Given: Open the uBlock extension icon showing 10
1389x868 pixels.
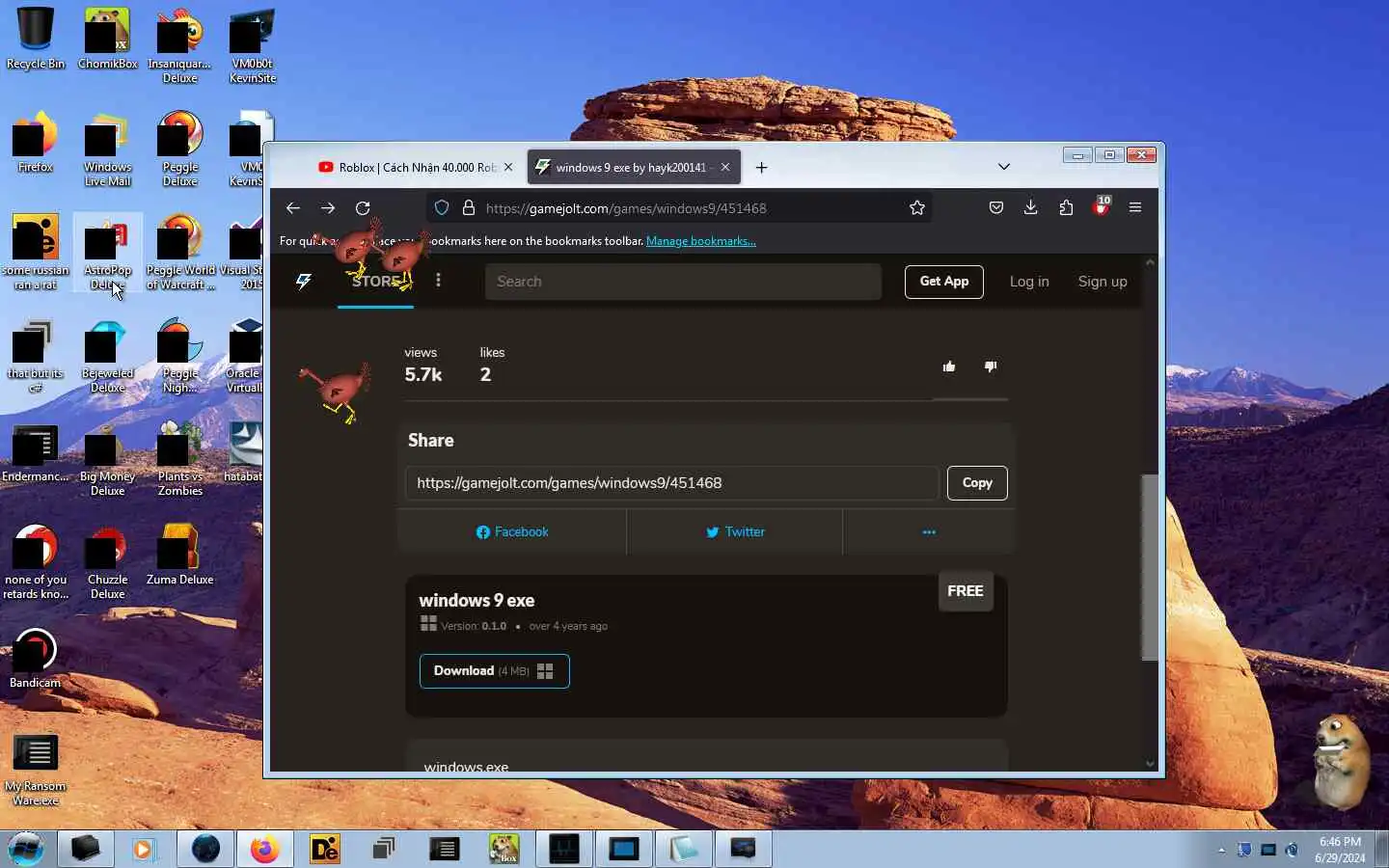Looking at the screenshot, I should [x=1101, y=206].
